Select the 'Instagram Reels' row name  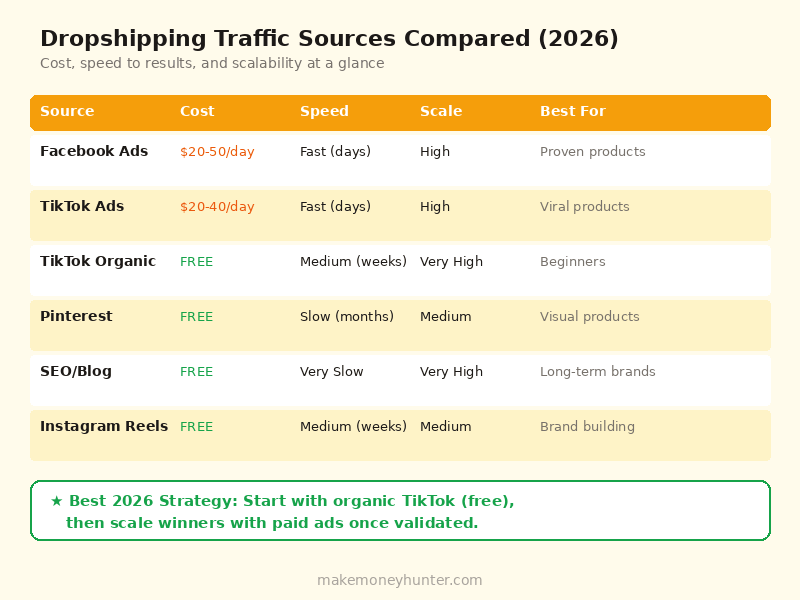click(x=104, y=427)
